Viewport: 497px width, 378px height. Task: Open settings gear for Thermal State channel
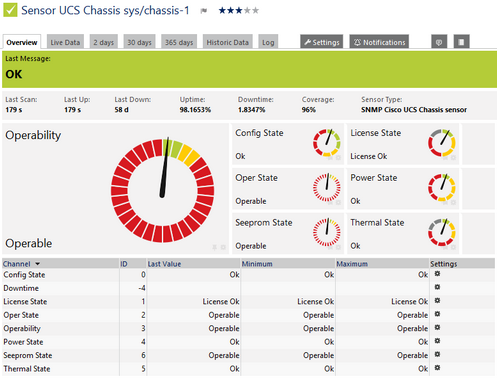pos(437,368)
